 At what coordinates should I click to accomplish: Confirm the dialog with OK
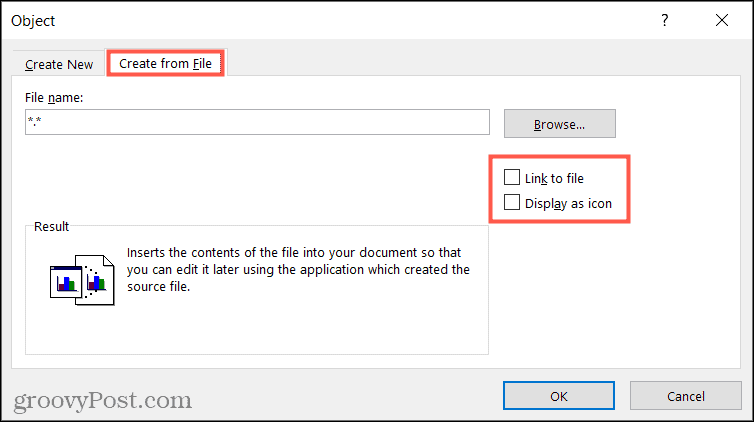(559, 396)
